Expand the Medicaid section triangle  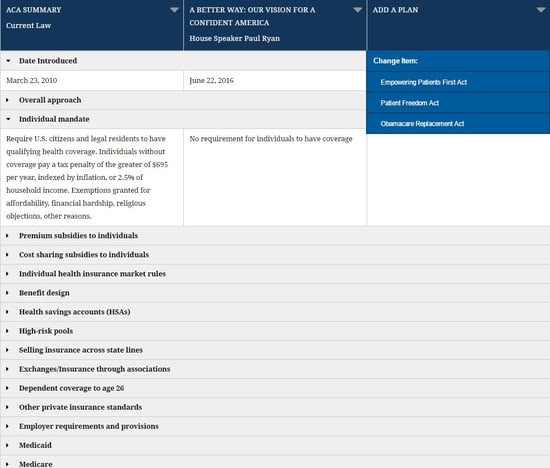tap(7, 445)
